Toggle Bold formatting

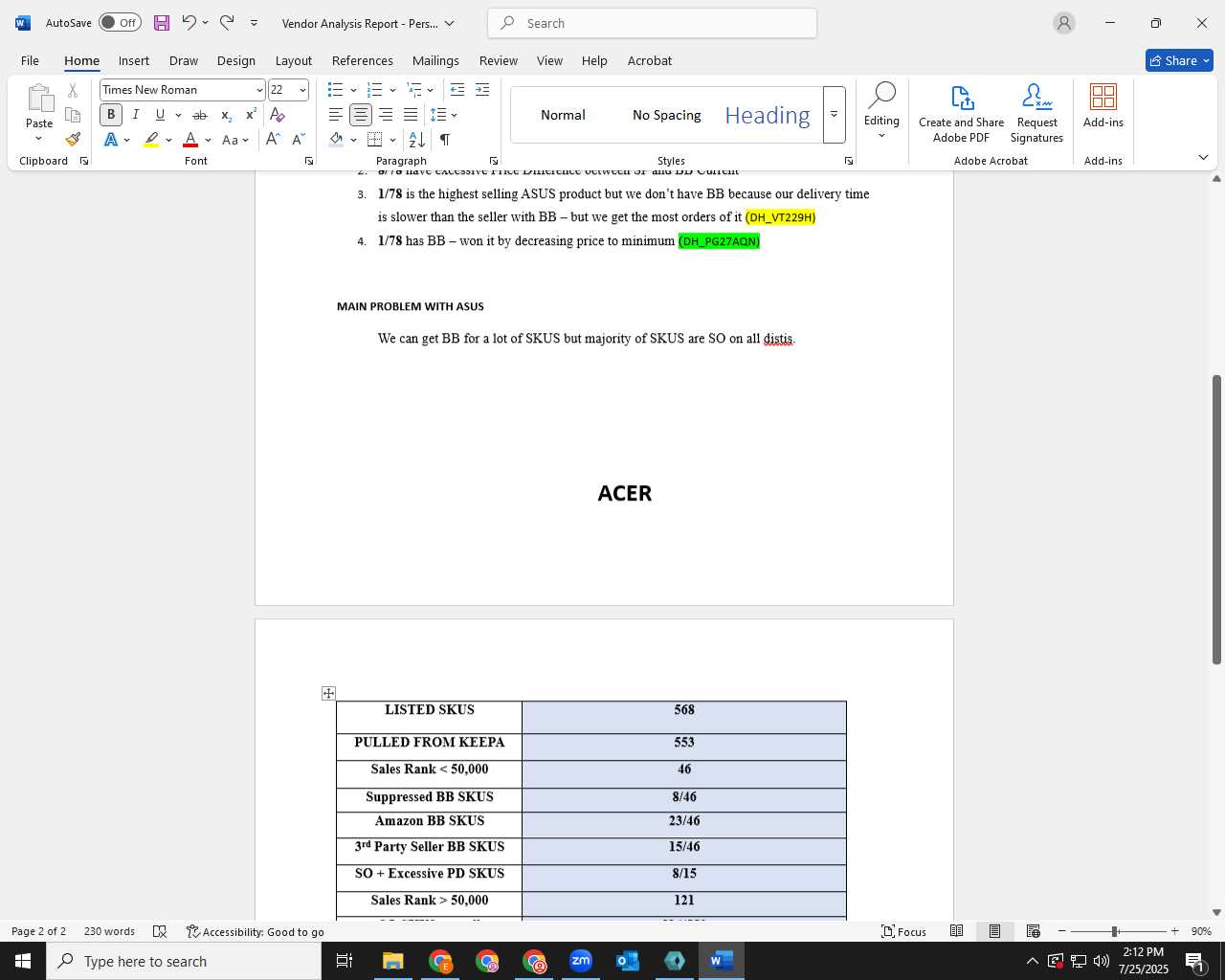coord(111,115)
